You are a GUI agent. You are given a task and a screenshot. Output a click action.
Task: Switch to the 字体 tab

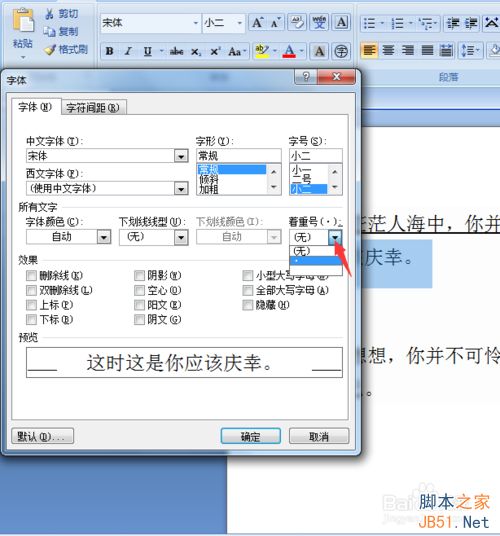35,107
